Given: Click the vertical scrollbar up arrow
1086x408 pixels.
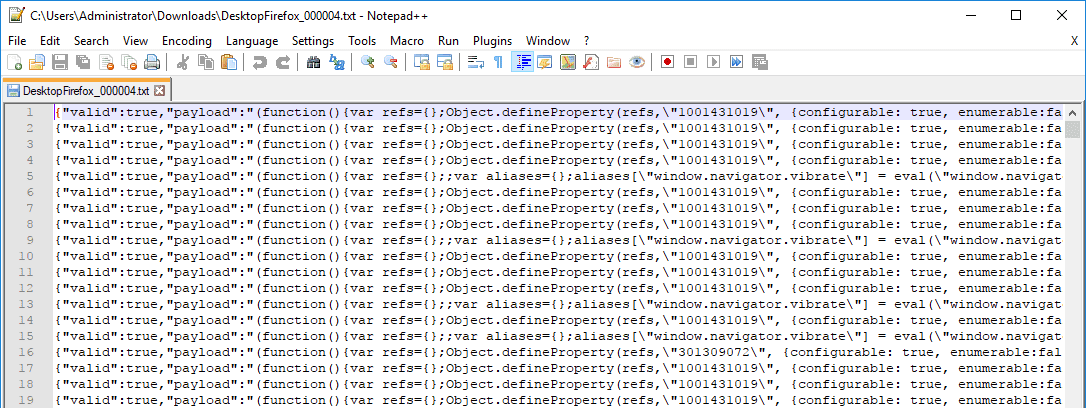Looking at the screenshot, I should [x=1073, y=112].
